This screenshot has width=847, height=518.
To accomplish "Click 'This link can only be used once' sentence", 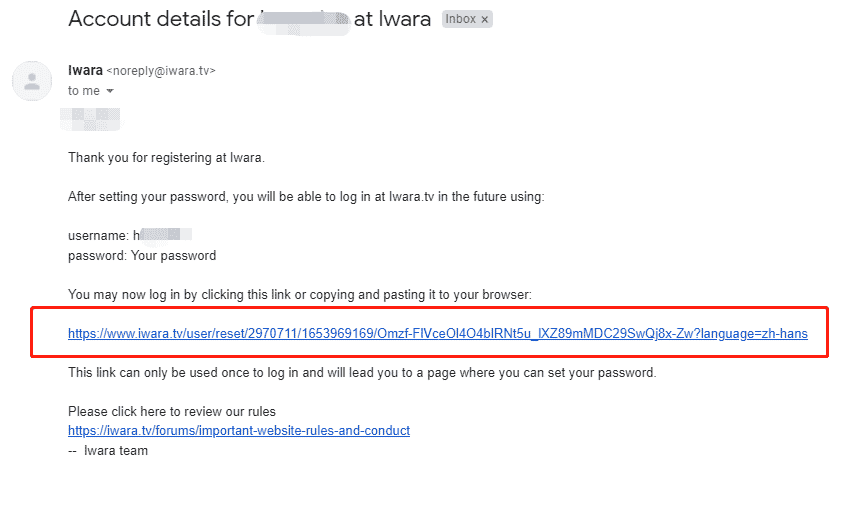I will tap(362, 373).
